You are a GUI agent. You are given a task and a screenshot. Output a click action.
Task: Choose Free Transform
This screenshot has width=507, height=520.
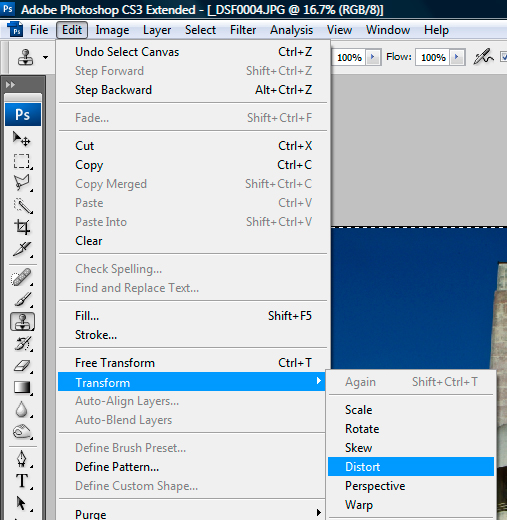click(193, 363)
